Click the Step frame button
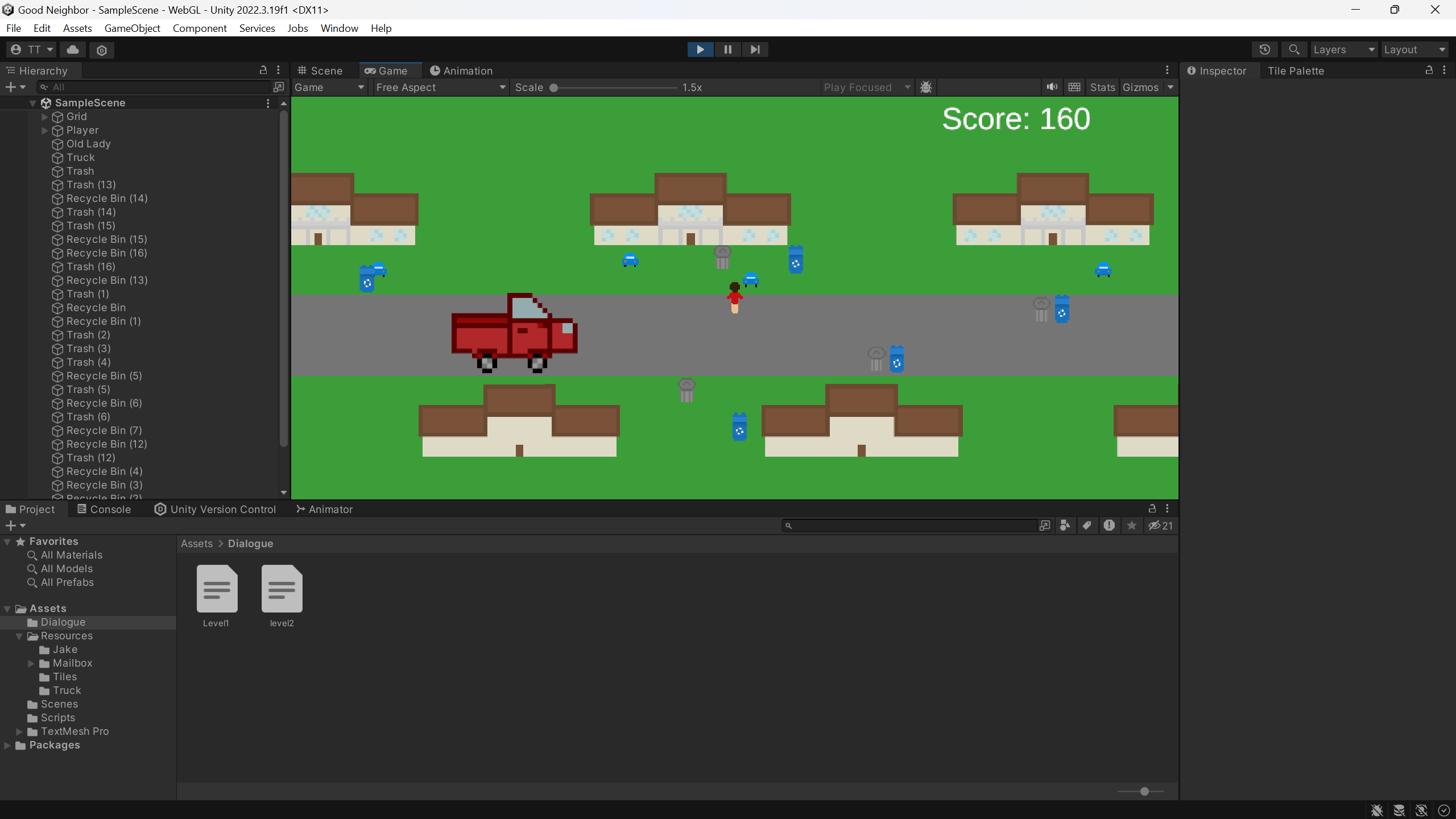This screenshot has width=1456, height=819. [755, 49]
